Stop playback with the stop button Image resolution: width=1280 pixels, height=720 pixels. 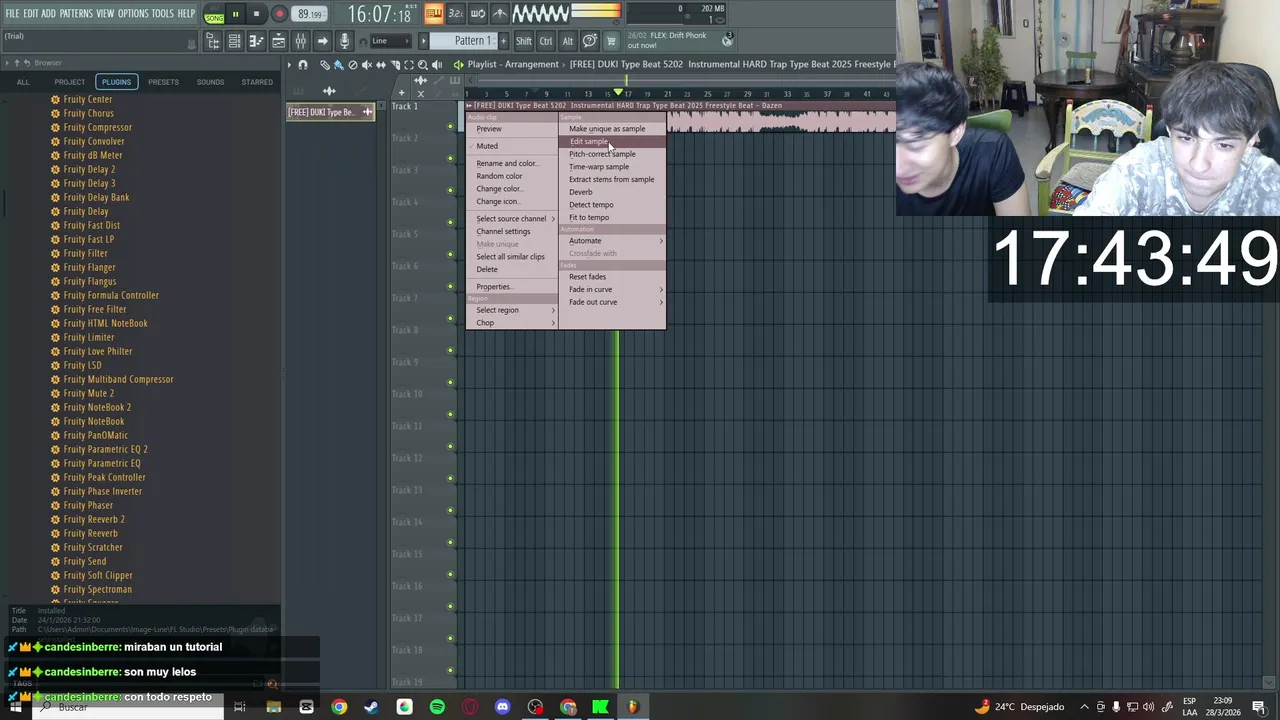(257, 14)
